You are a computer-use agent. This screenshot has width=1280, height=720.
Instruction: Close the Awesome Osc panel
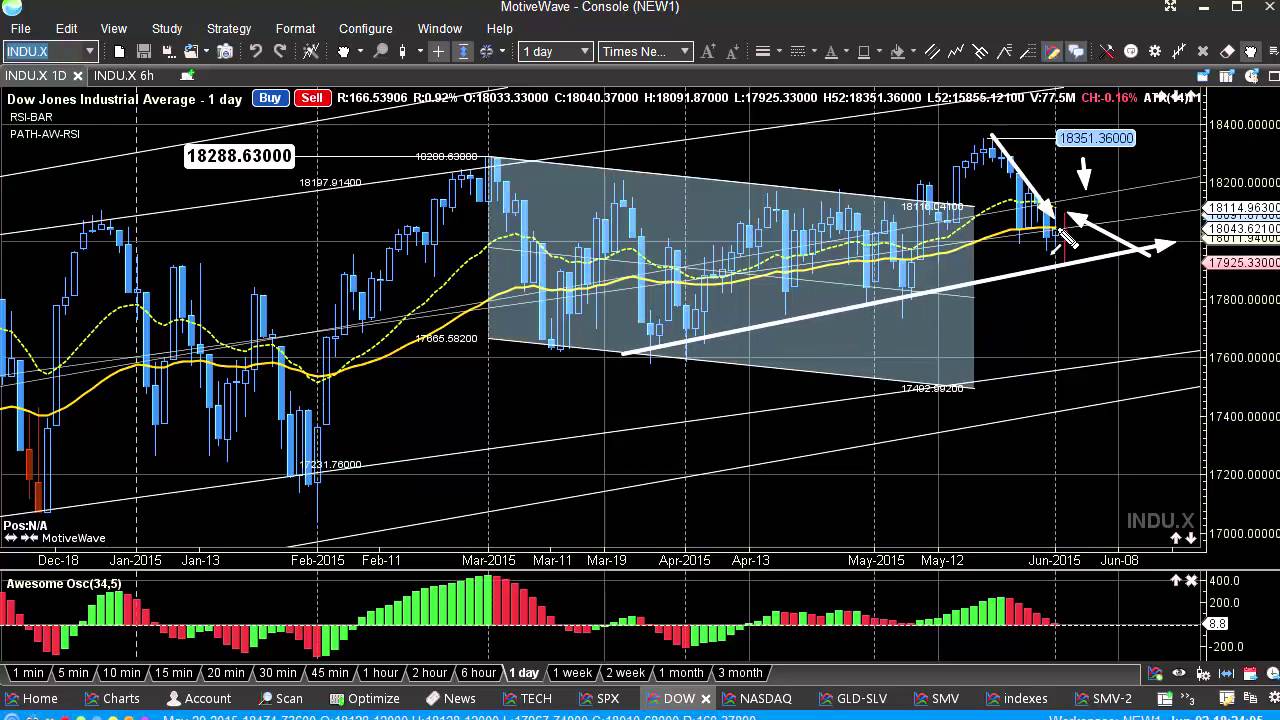coord(1191,581)
